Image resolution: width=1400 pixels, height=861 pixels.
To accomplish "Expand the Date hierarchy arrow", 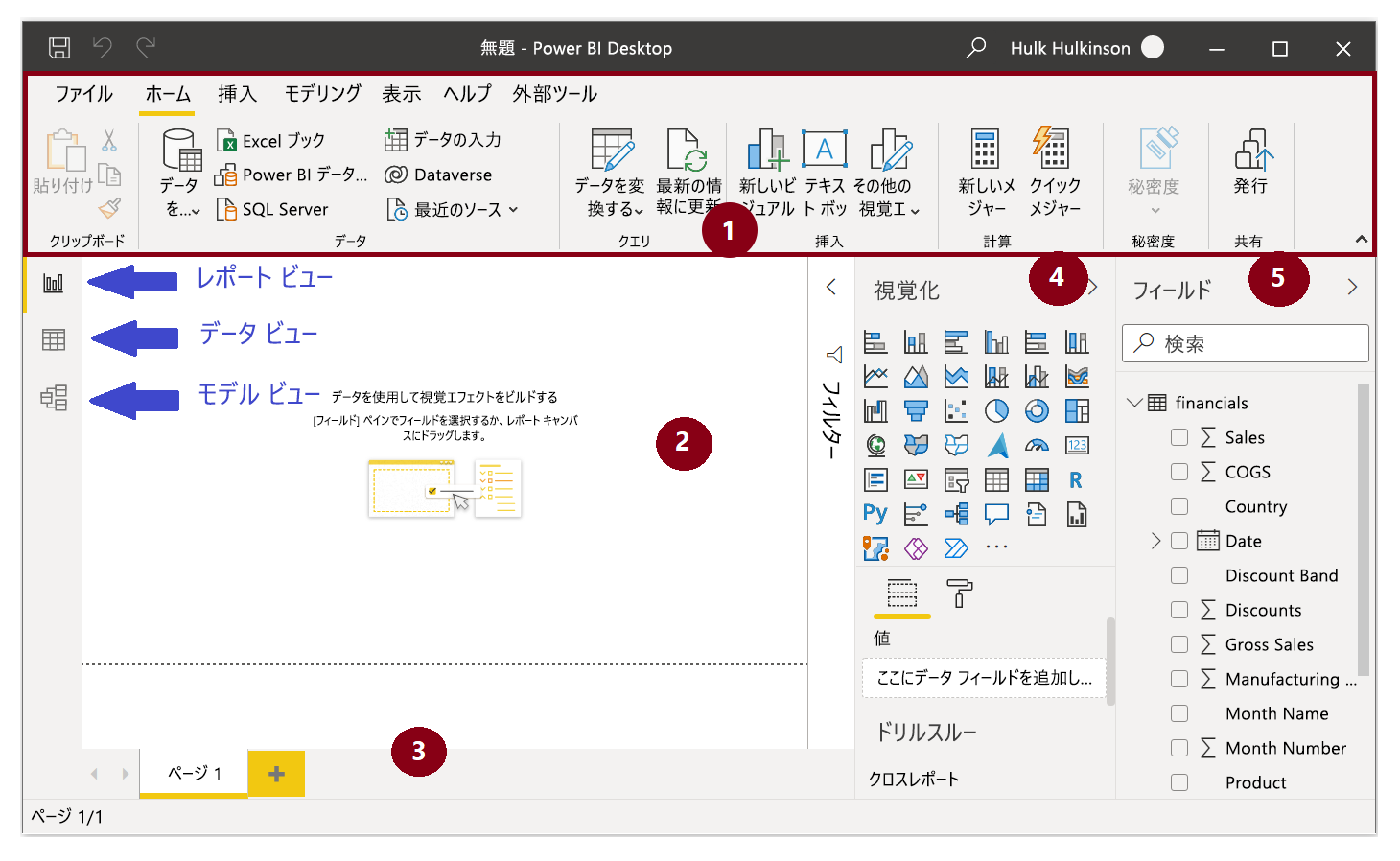I will (1155, 541).
